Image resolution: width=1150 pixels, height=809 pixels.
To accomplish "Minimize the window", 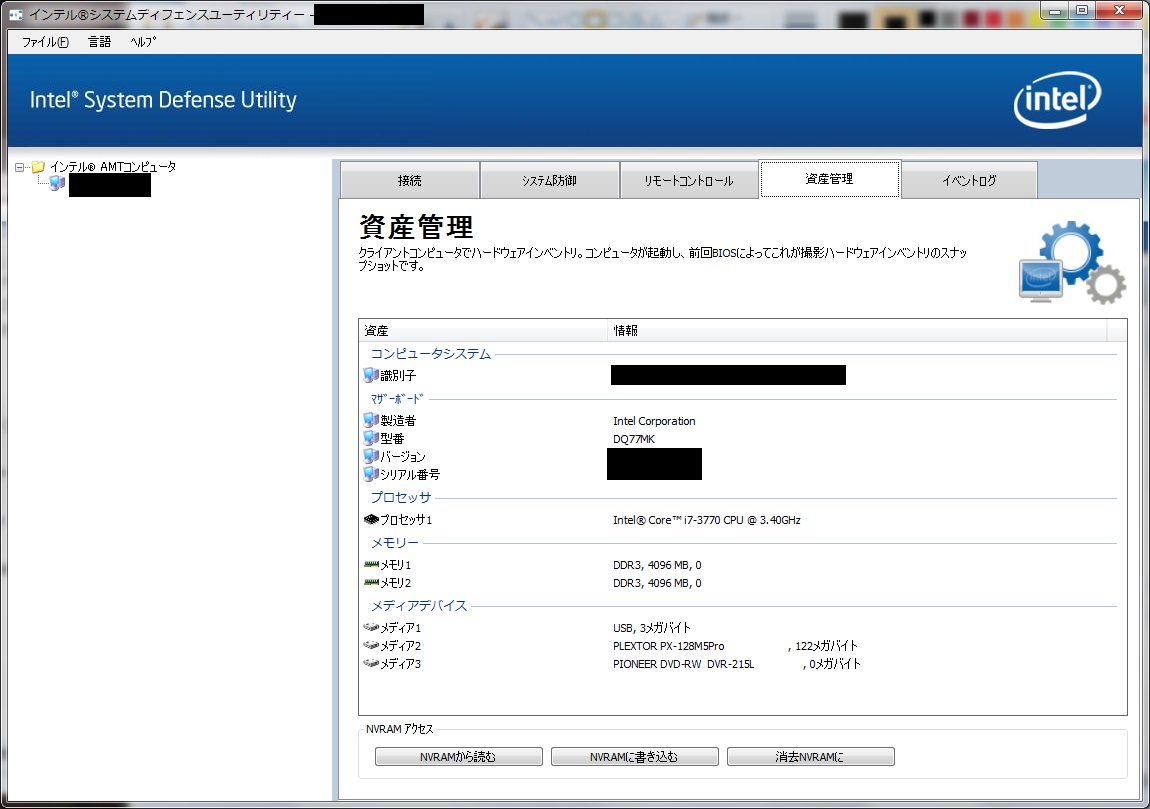I will coord(1055,10).
